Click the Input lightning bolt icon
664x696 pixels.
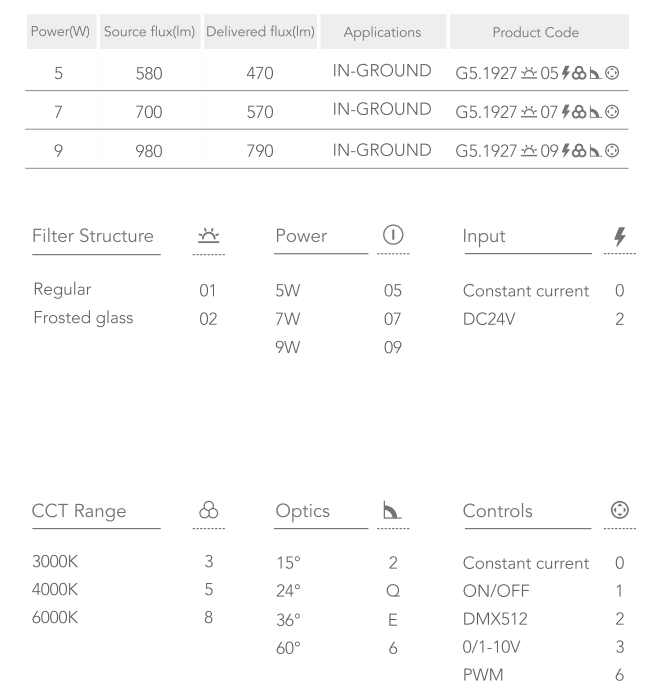coord(620,237)
